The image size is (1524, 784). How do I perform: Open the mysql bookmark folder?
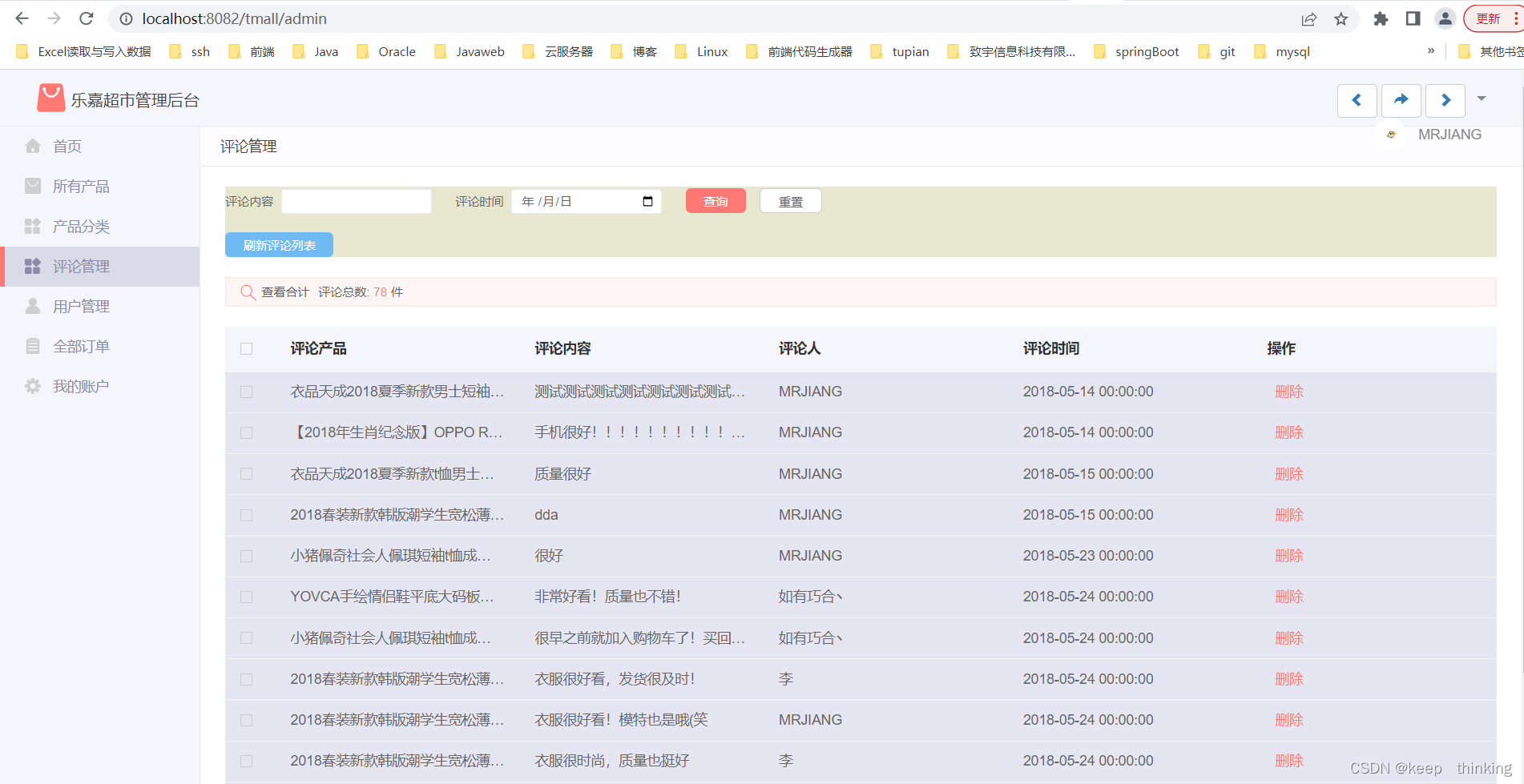(x=1282, y=51)
